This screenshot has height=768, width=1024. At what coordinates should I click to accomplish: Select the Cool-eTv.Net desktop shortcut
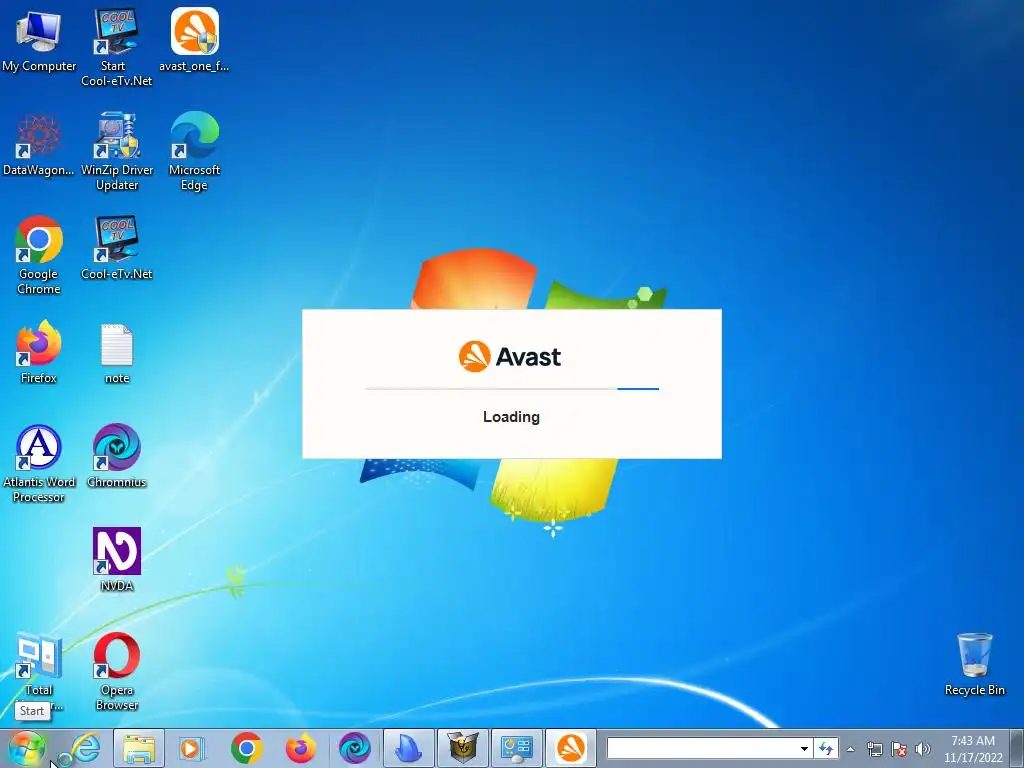click(116, 248)
